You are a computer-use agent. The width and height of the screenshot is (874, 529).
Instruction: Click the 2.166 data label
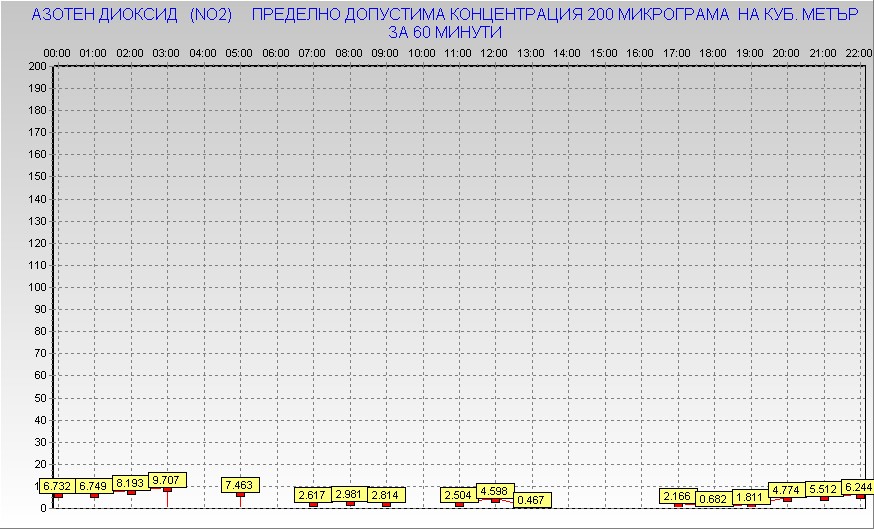click(678, 496)
